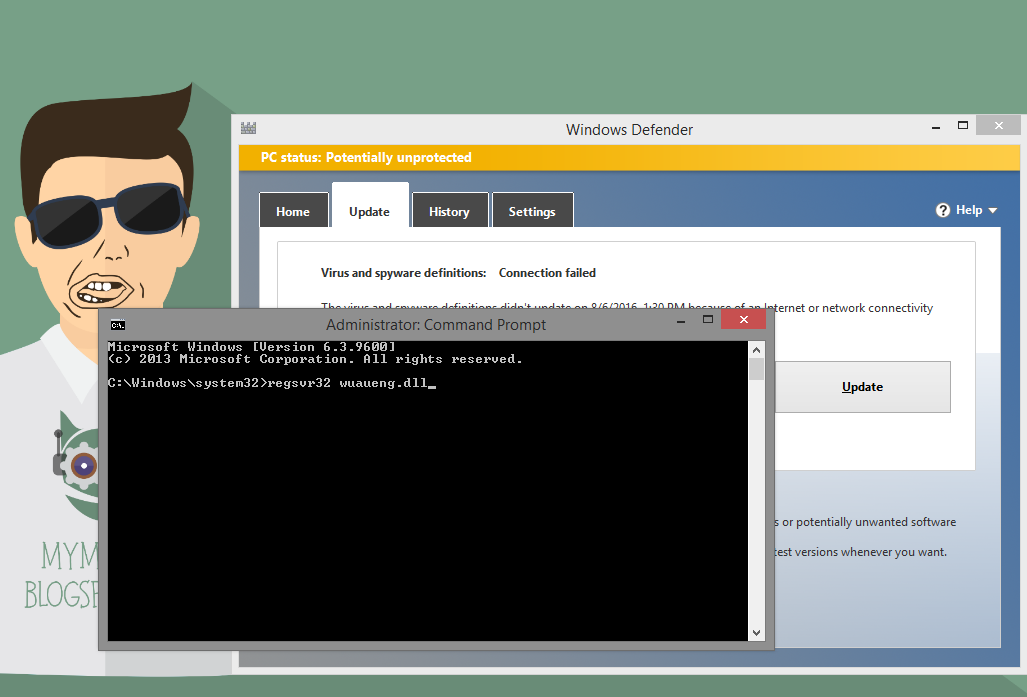Click the Command Prompt scrollbar down arrow
Screen dimensions: 1027x697
click(x=756, y=633)
